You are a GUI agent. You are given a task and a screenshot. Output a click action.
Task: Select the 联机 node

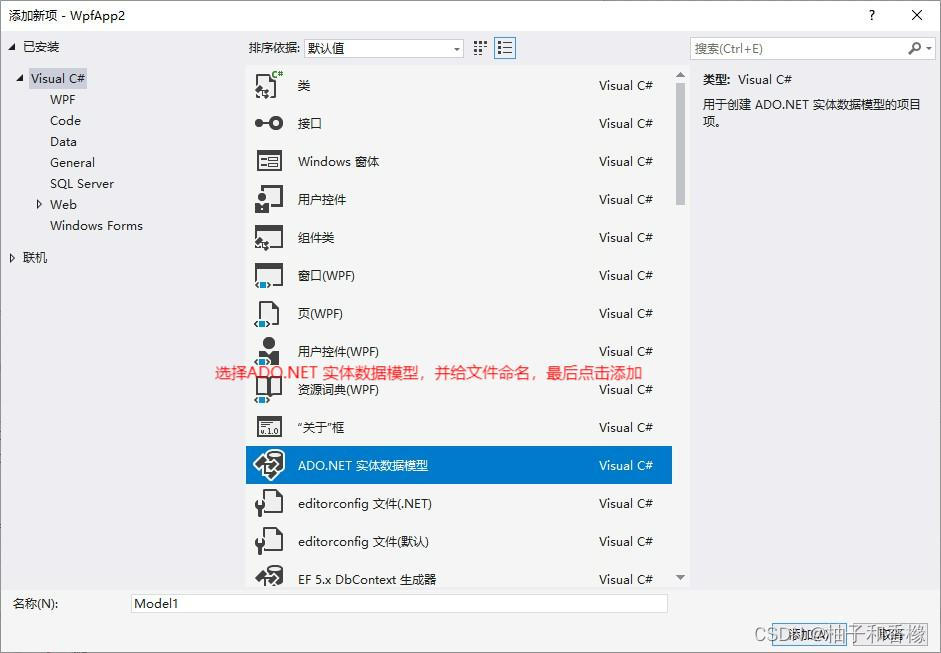click(35, 257)
